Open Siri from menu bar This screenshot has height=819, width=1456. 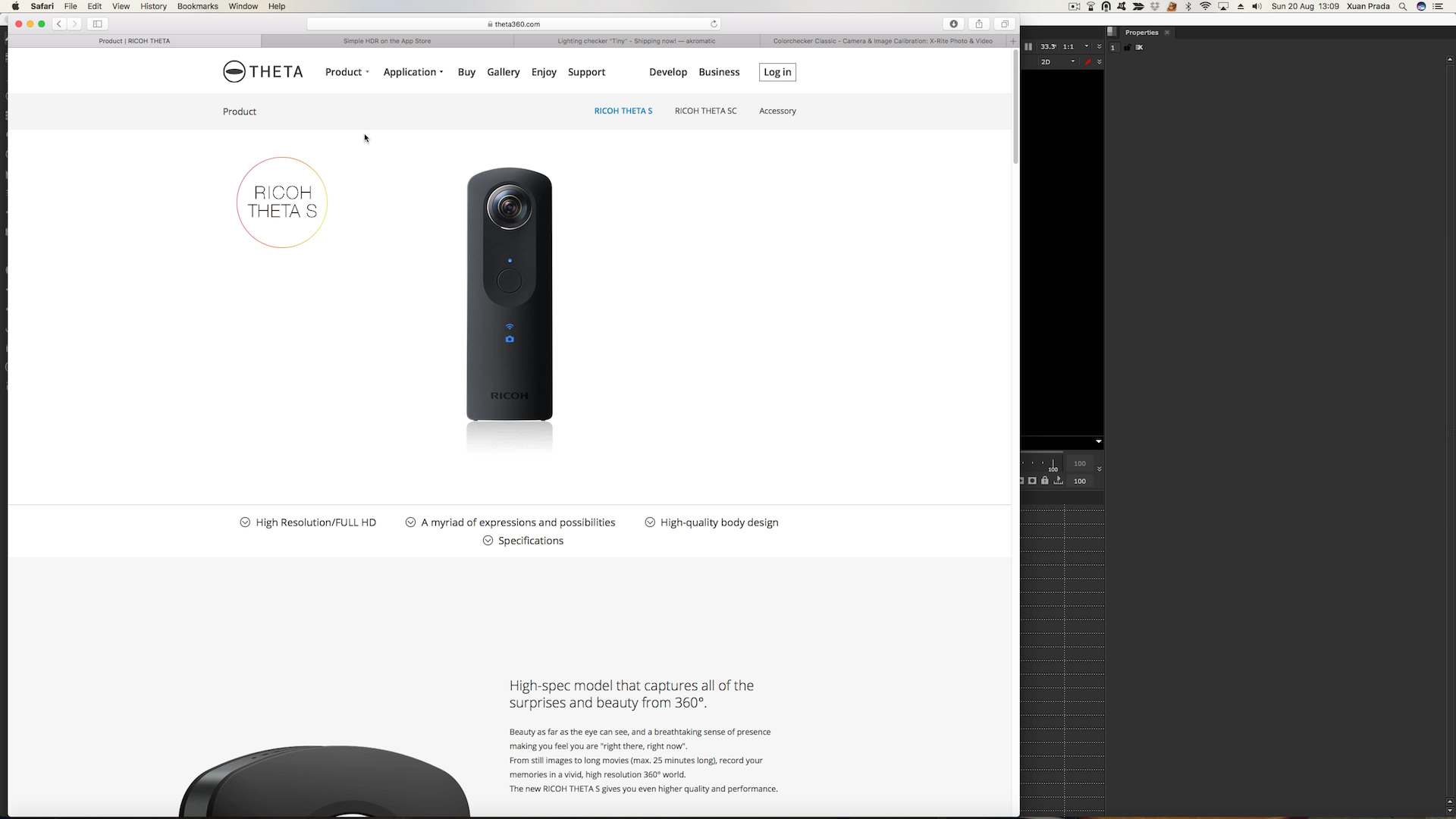click(x=1421, y=6)
